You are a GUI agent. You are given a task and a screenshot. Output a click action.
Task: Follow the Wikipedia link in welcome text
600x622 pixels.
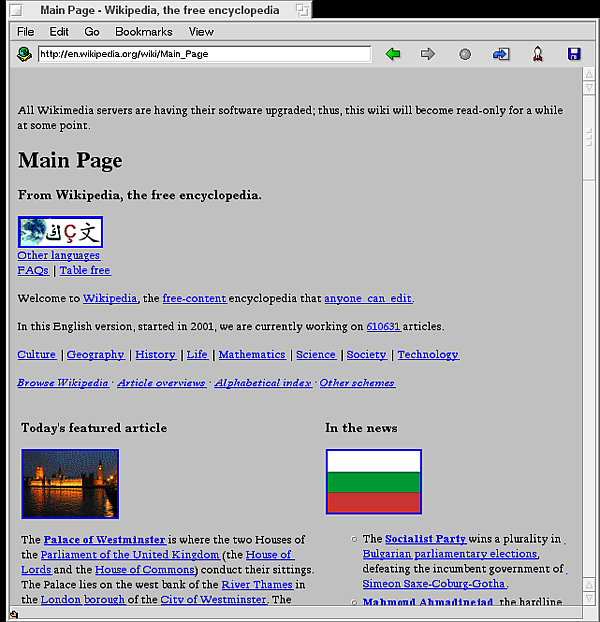pos(110,298)
